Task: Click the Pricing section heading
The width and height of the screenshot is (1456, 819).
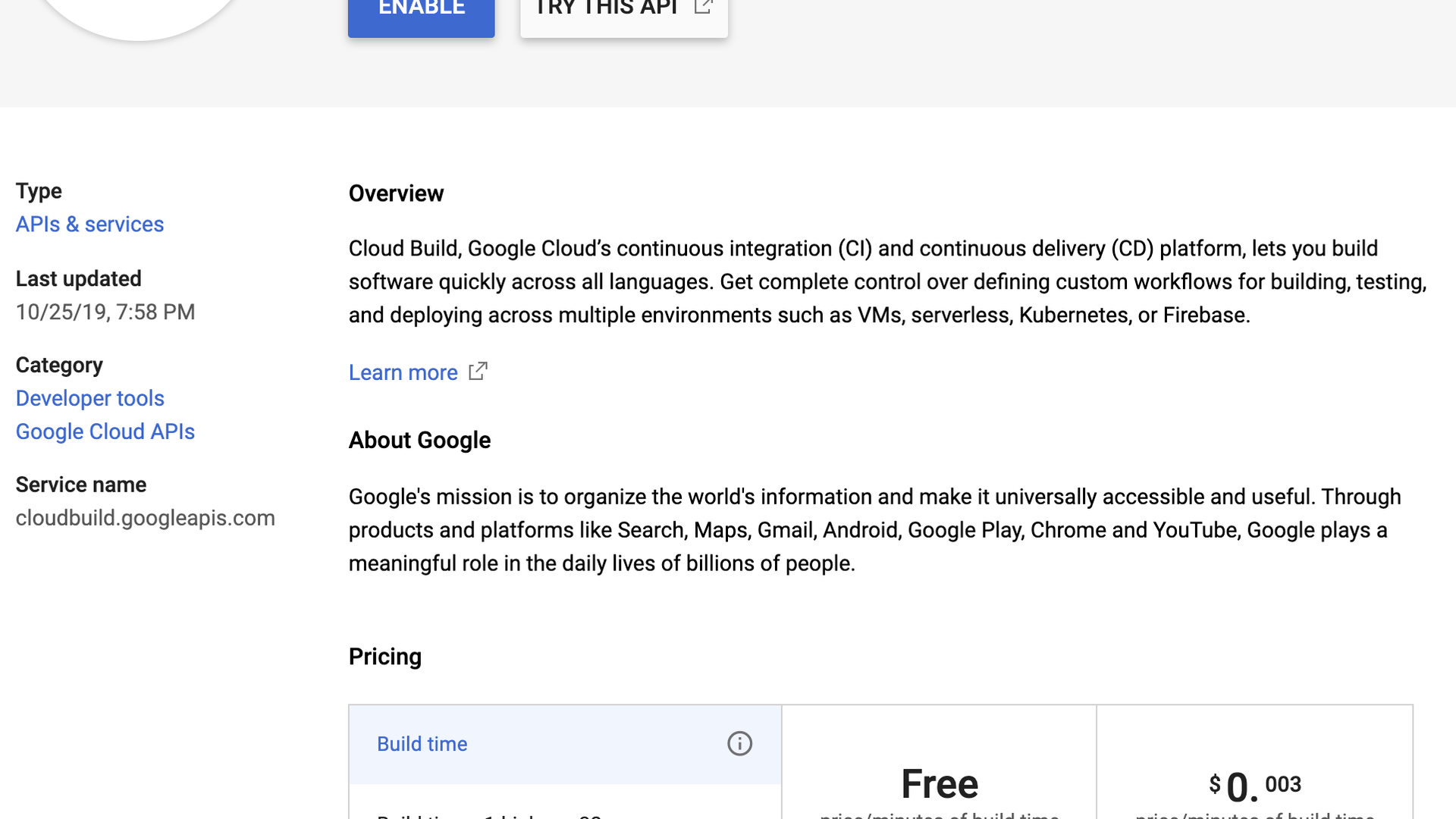Action: click(x=384, y=657)
